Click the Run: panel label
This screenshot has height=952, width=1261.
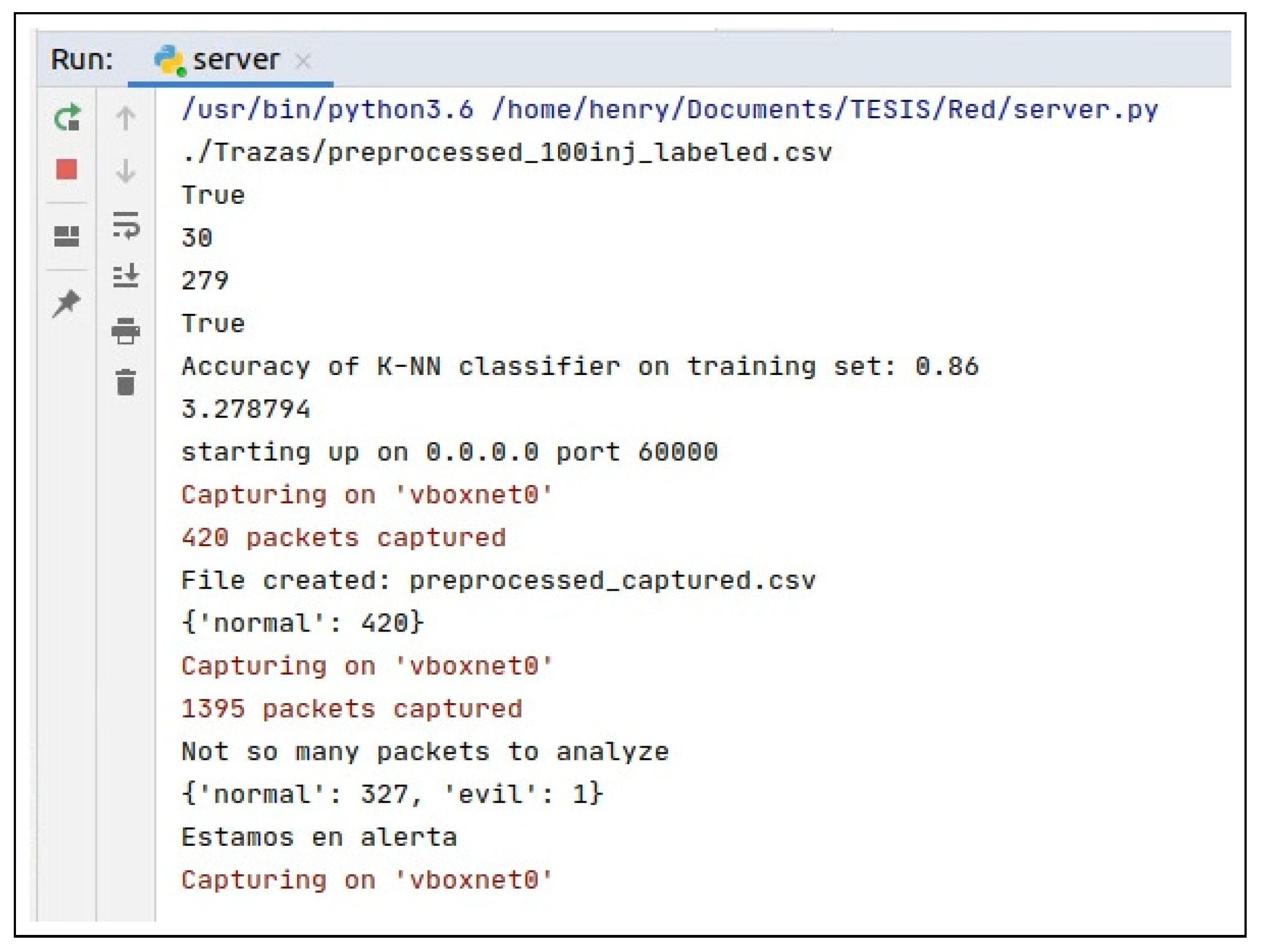[x=82, y=60]
